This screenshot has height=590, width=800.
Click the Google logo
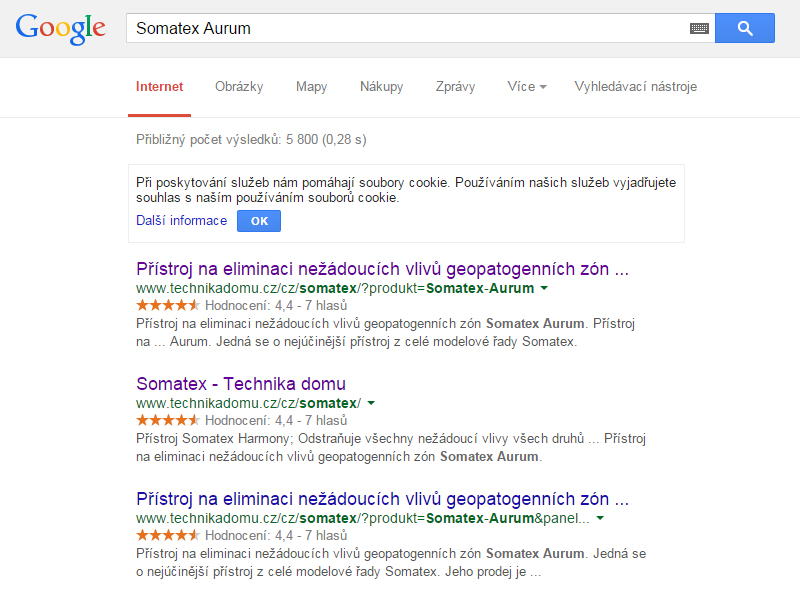(61, 29)
